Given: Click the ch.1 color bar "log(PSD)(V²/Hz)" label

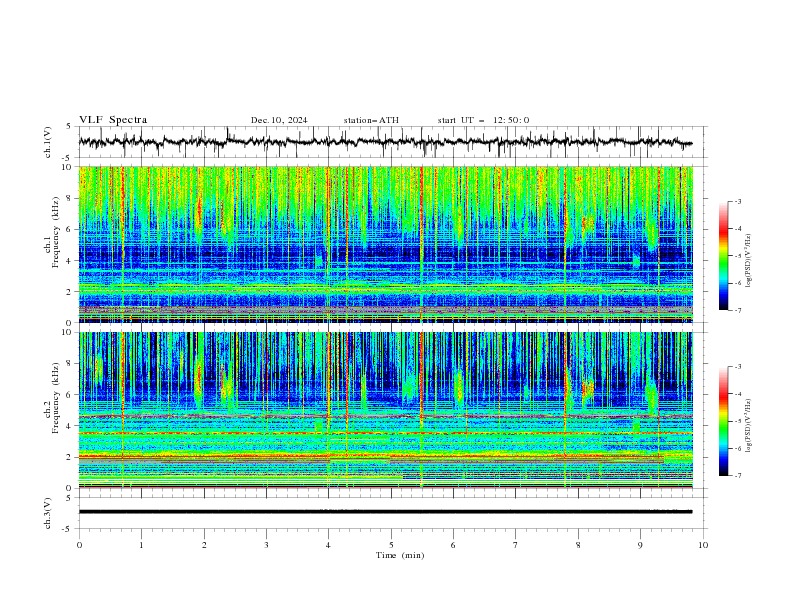Looking at the screenshot, I should click(x=748, y=261).
